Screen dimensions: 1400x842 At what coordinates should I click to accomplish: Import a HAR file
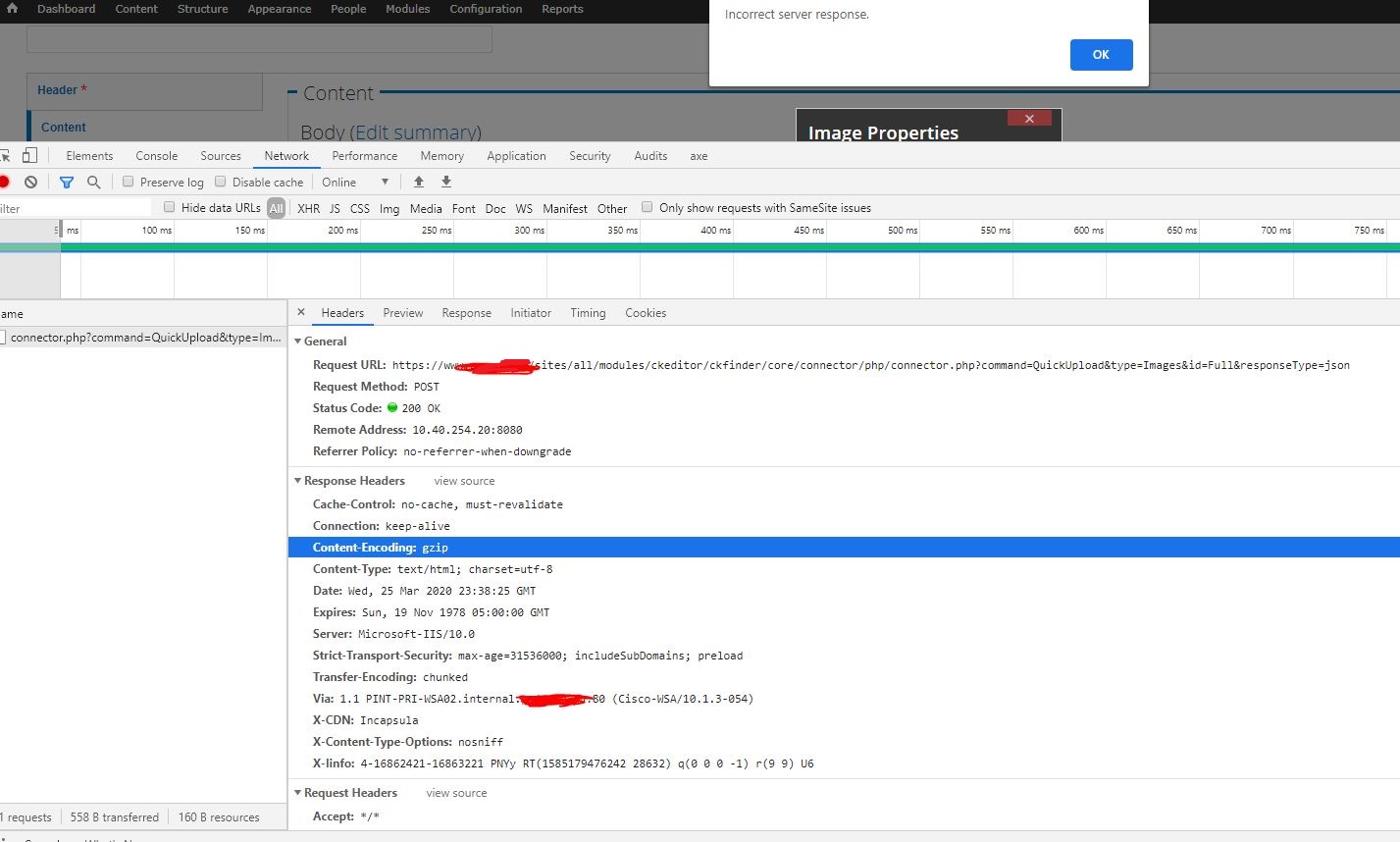click(419, 182)
